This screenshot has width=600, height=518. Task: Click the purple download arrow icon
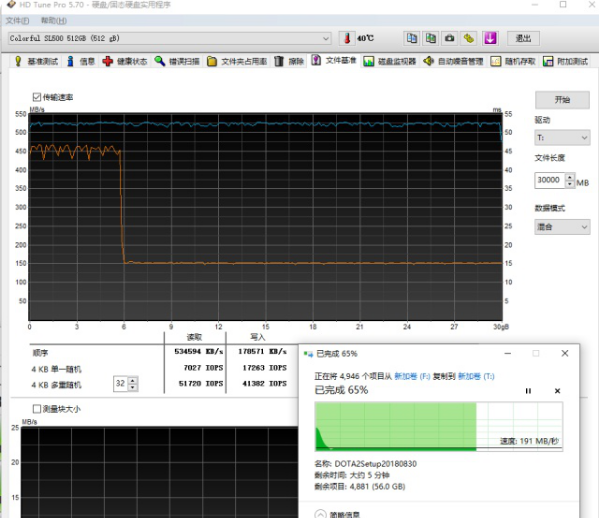[490, 38]
